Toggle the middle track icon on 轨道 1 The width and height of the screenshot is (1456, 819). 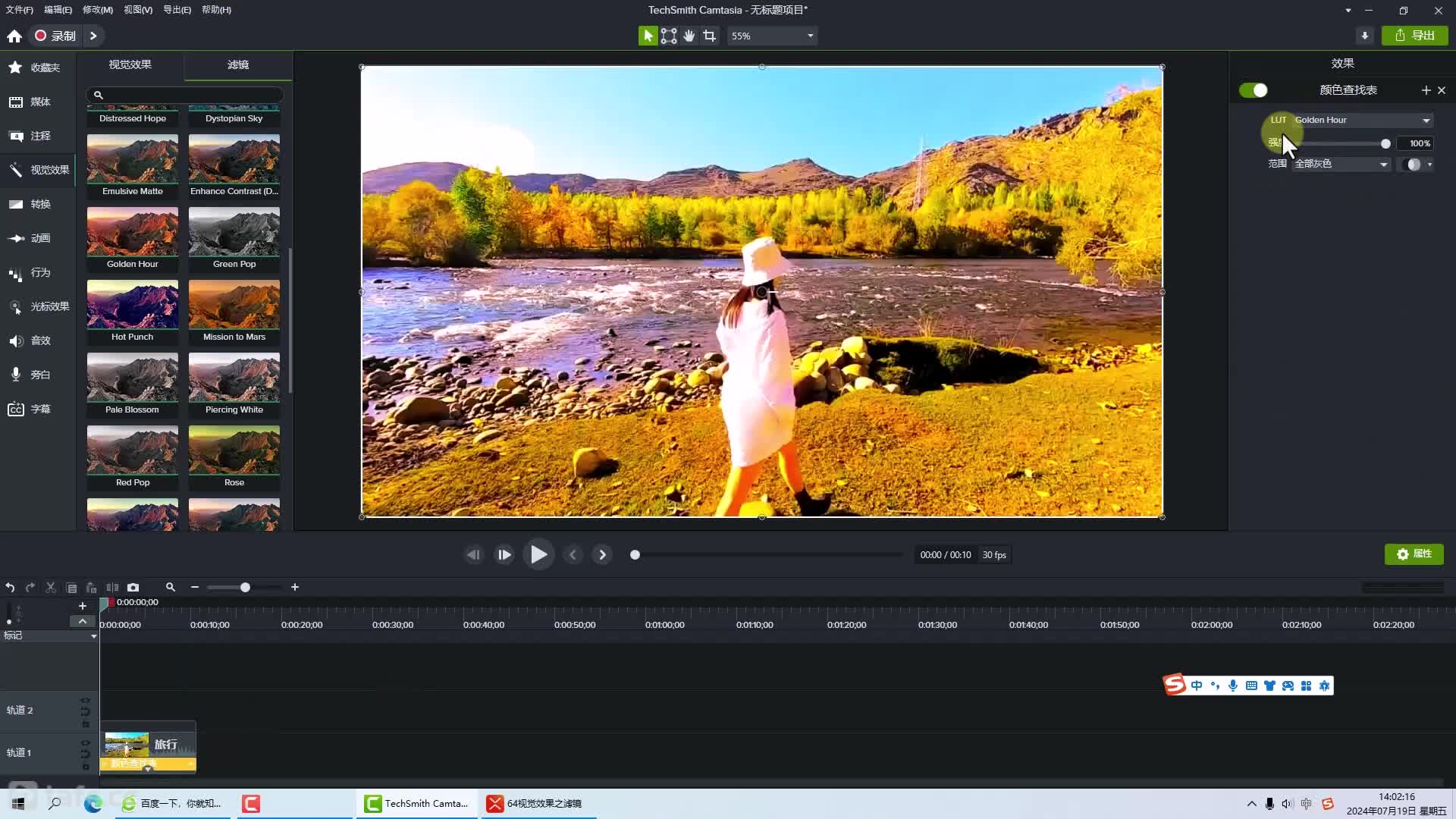tap(86, 754)
